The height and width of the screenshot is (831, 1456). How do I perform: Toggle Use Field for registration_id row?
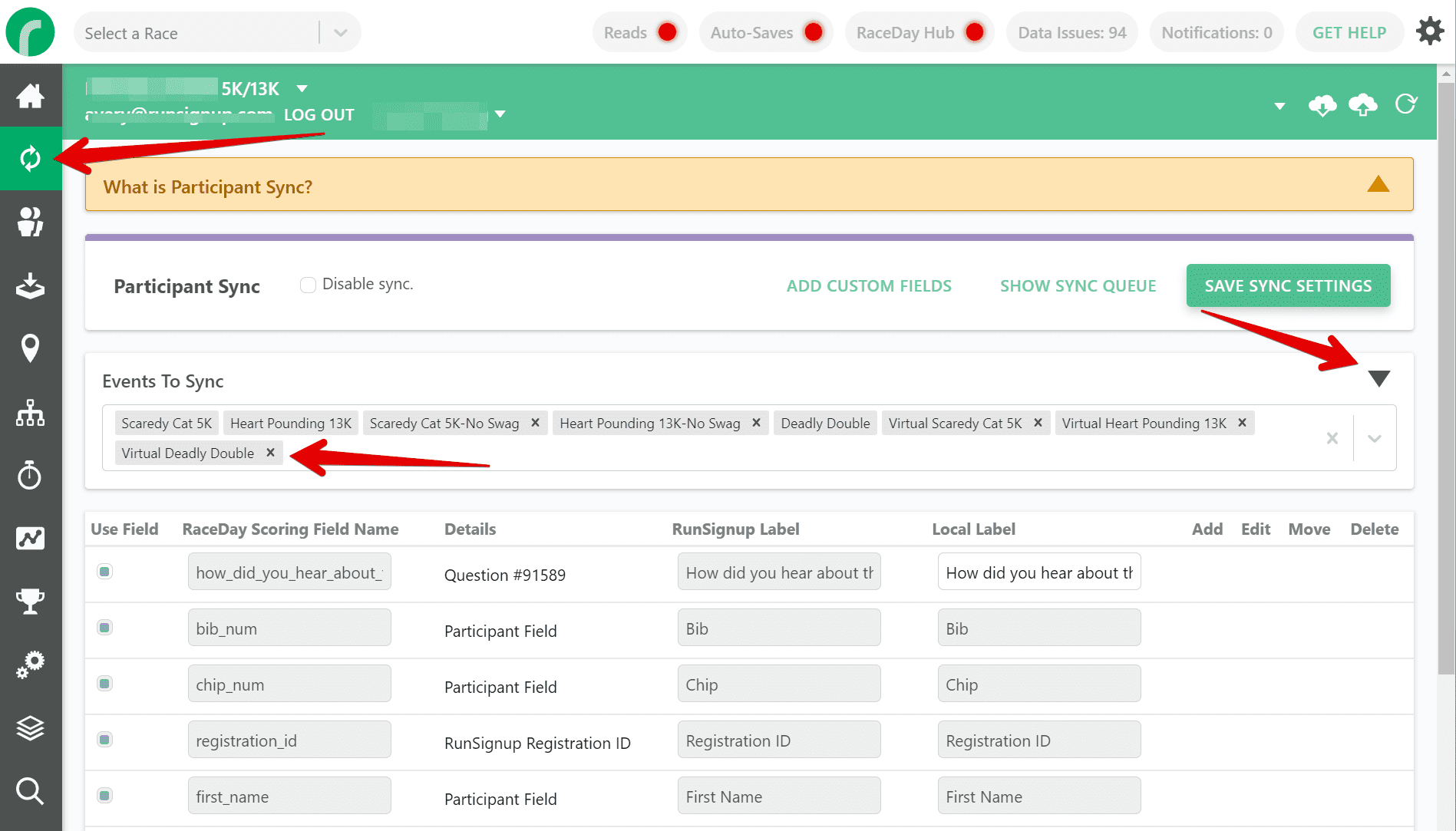click(105, 740)
